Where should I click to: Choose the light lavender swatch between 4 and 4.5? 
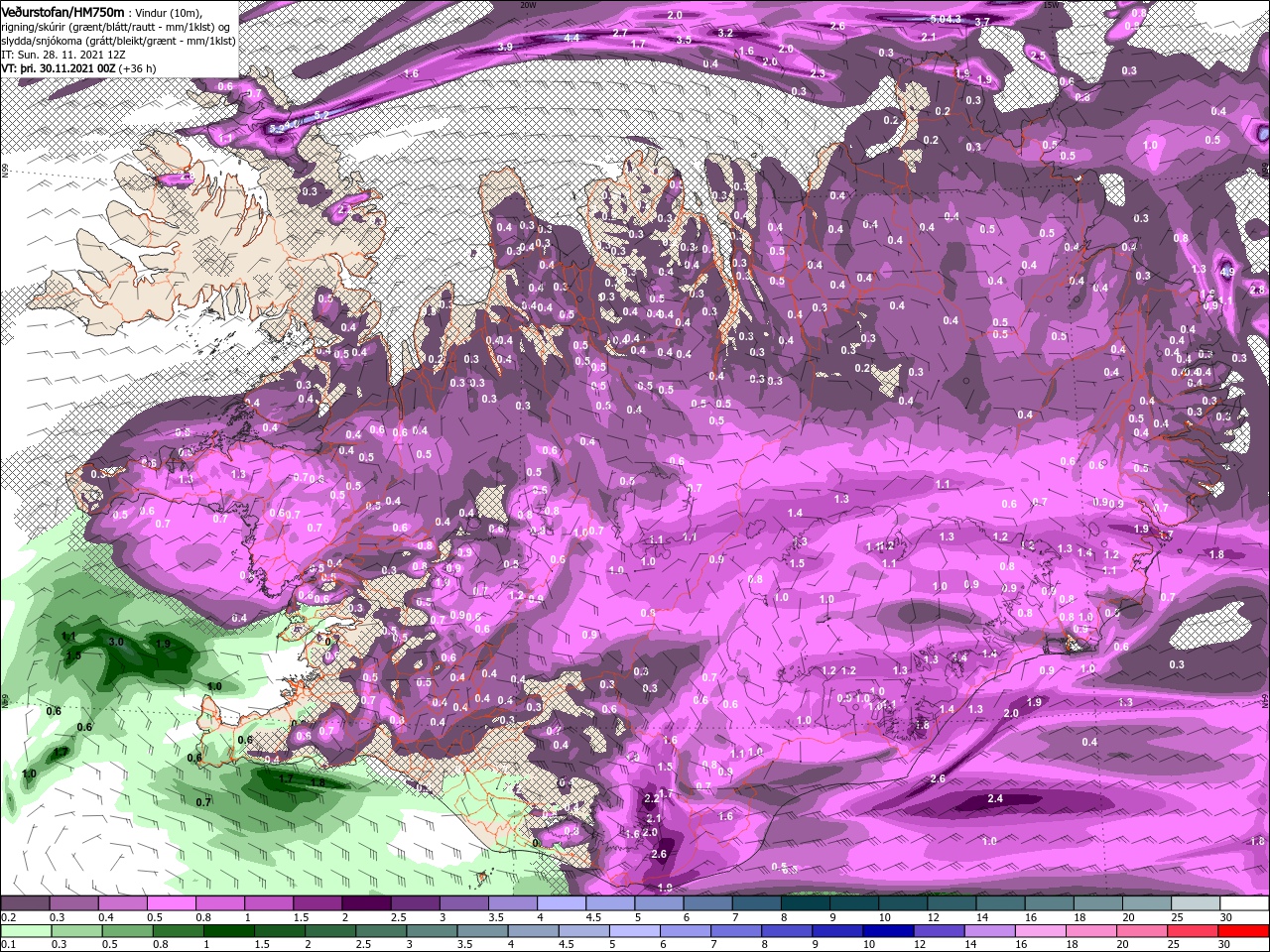pos(562,903)
